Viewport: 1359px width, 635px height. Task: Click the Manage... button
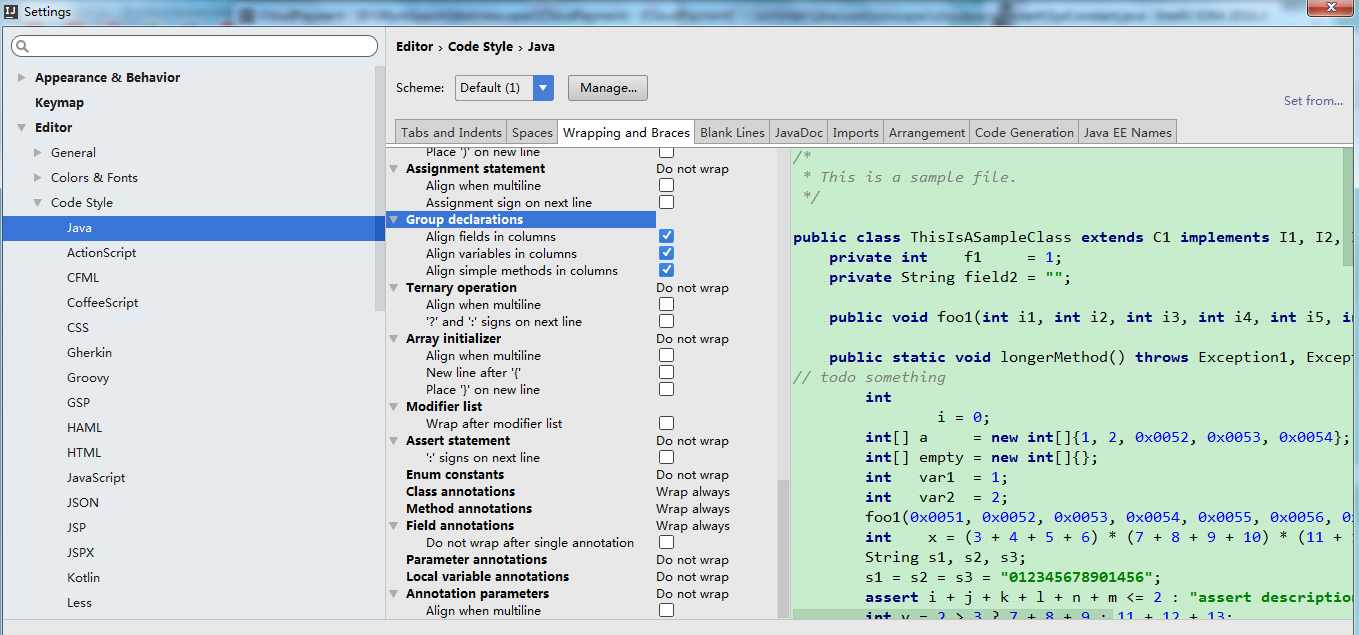click(608, 88)
